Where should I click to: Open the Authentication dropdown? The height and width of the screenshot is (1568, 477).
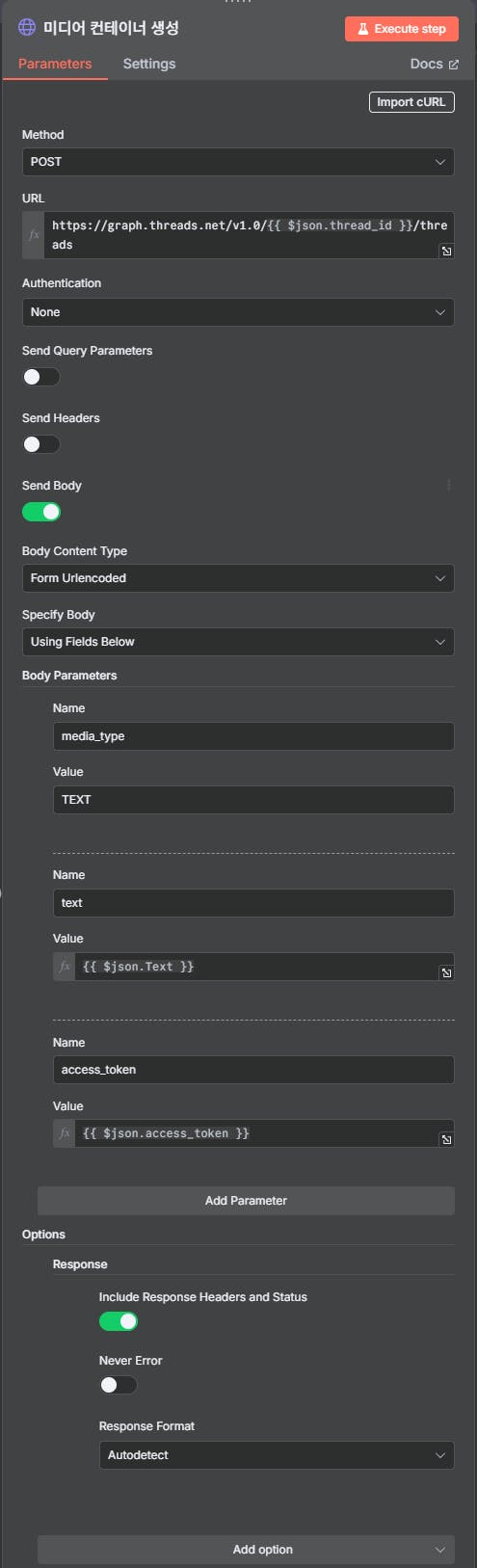238,312
